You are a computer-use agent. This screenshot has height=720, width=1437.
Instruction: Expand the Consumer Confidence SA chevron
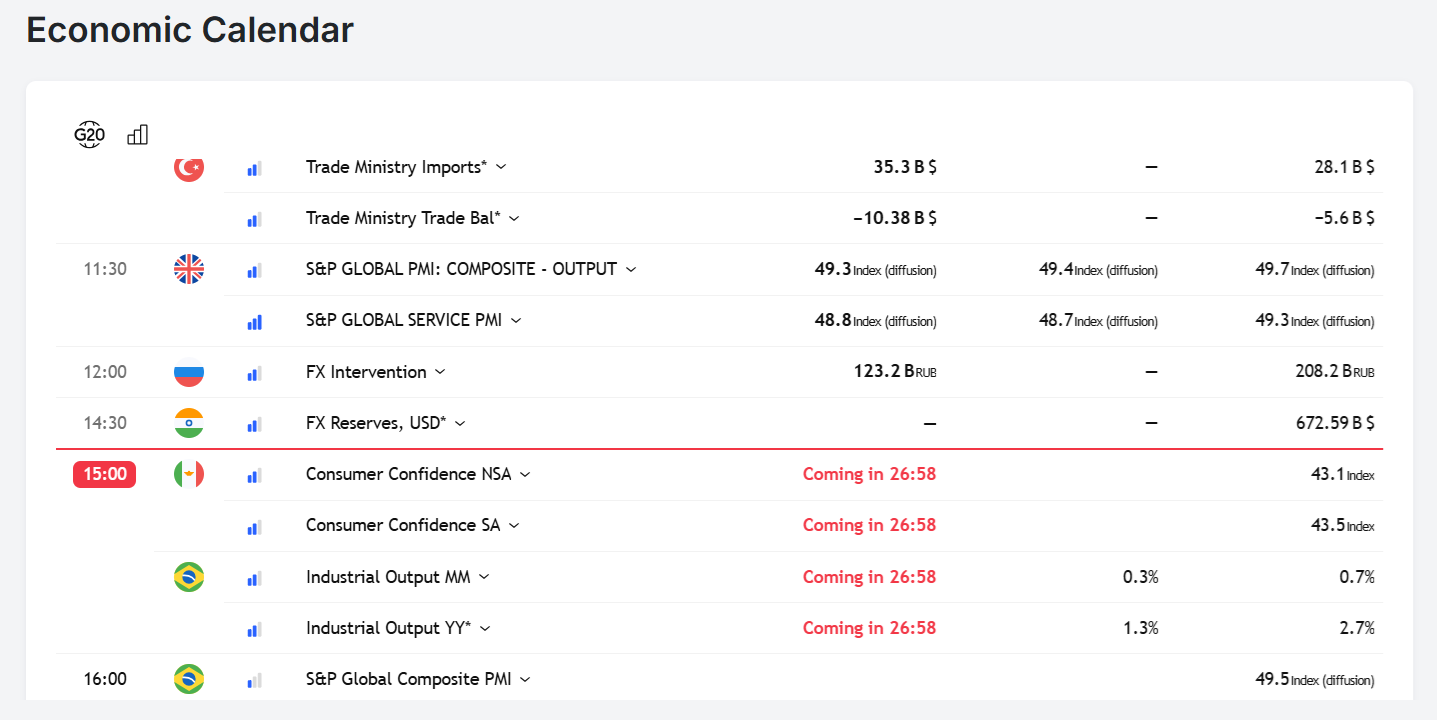514,525
